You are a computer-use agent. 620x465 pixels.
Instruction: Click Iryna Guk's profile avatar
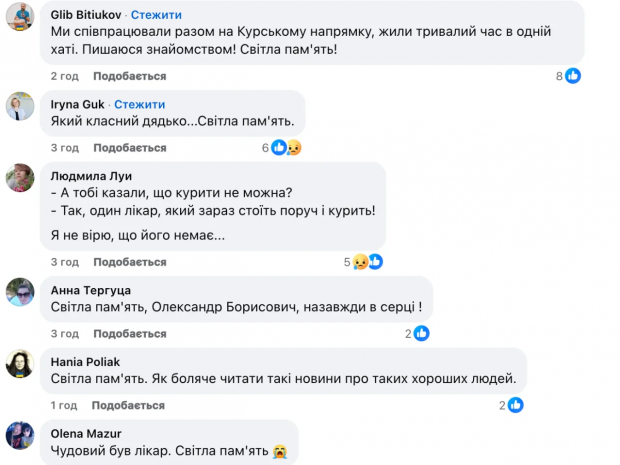[x=20, y=106]
